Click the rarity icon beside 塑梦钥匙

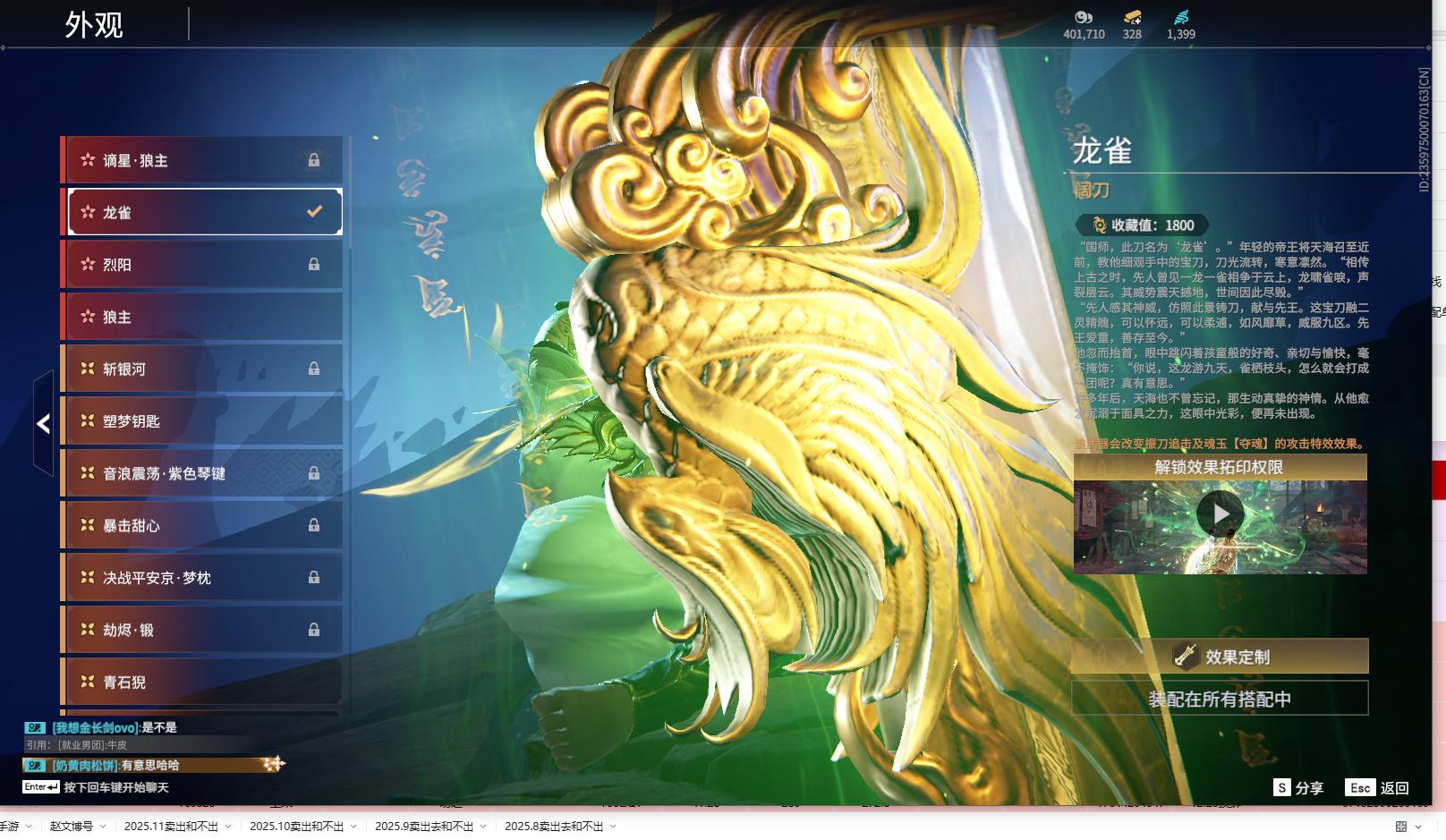pos(88,420)
